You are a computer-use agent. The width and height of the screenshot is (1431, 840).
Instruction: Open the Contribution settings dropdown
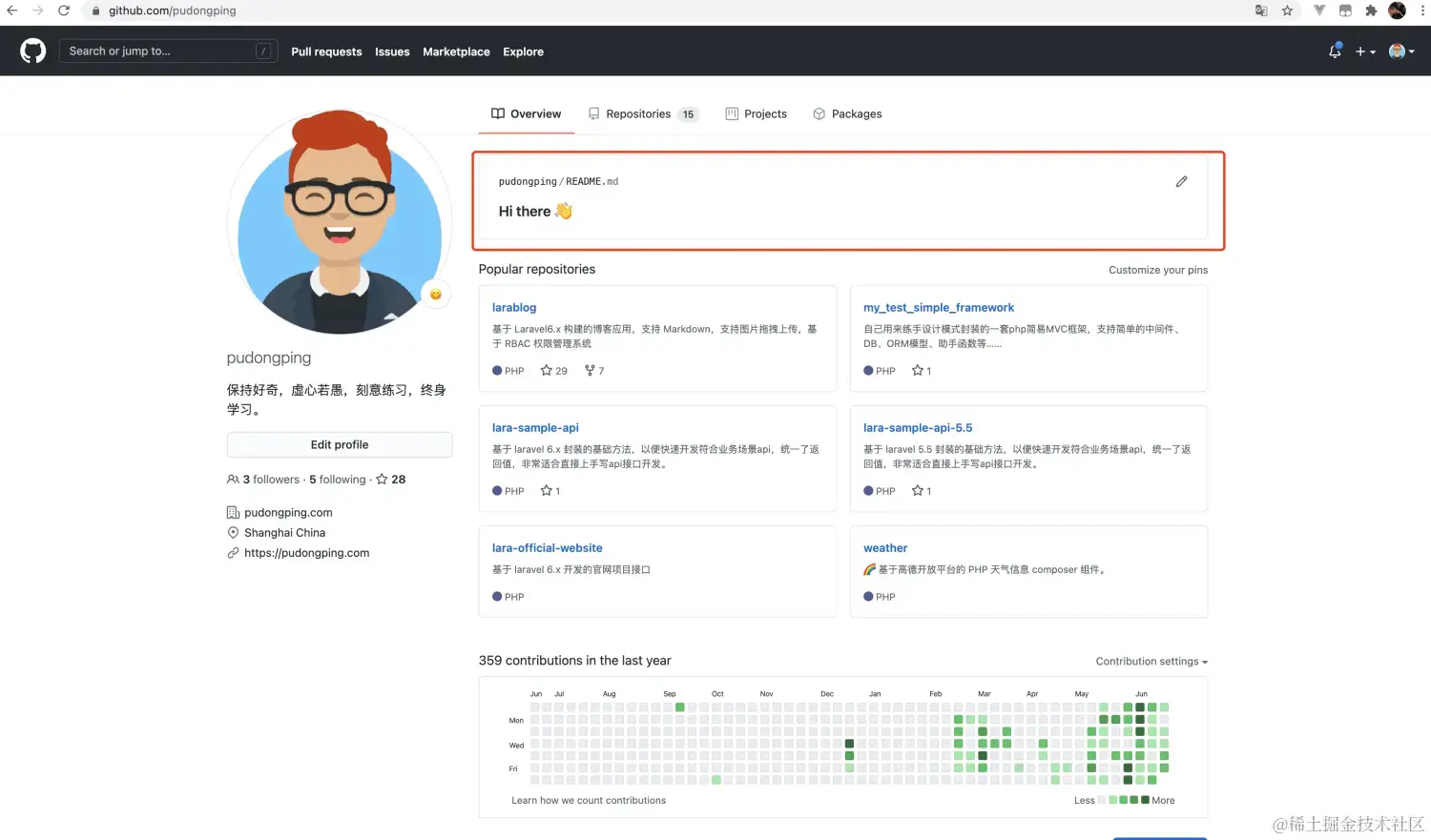[x=1151, y=661]
